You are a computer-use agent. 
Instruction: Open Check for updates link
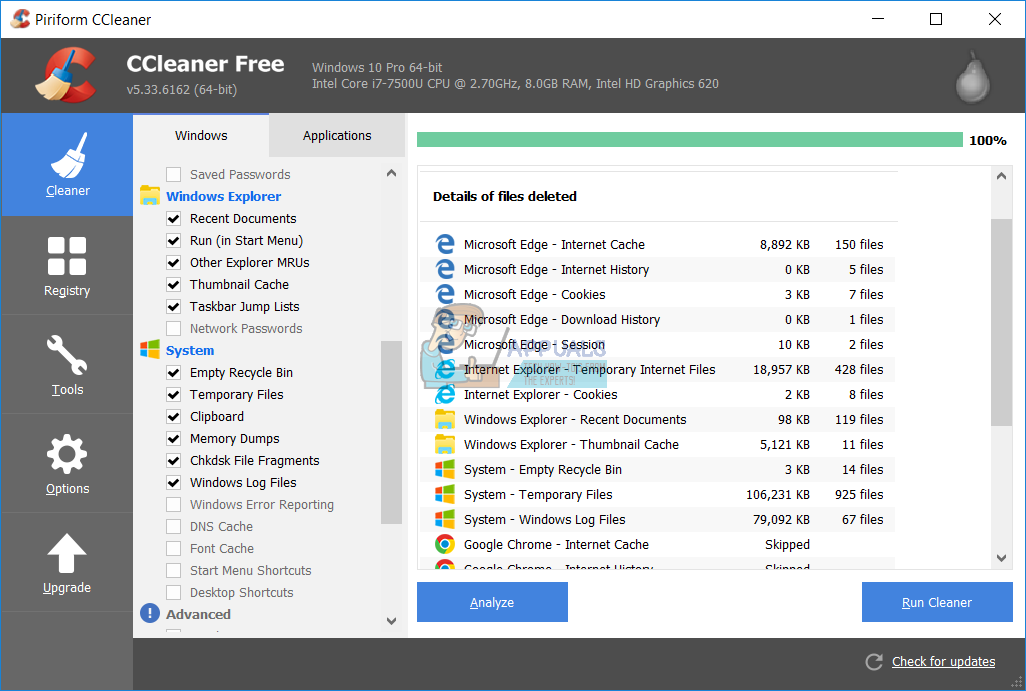coord(943,661)
